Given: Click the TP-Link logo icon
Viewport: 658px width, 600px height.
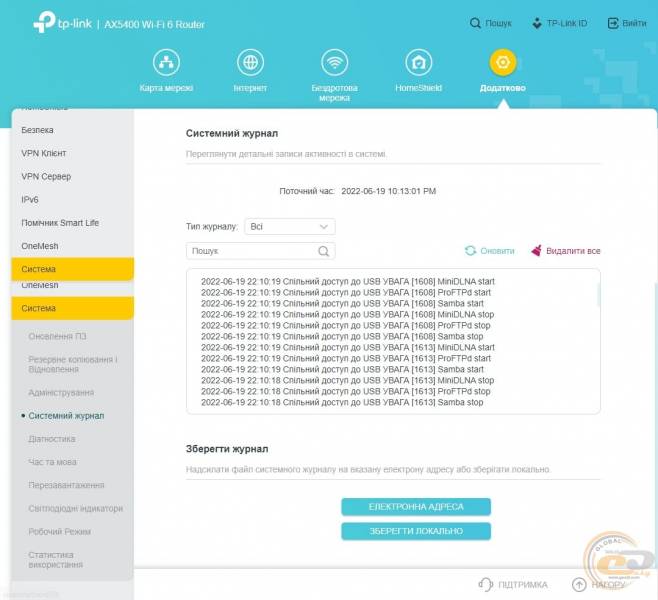Looking at the screenshot, I should (x=44, y=22).
